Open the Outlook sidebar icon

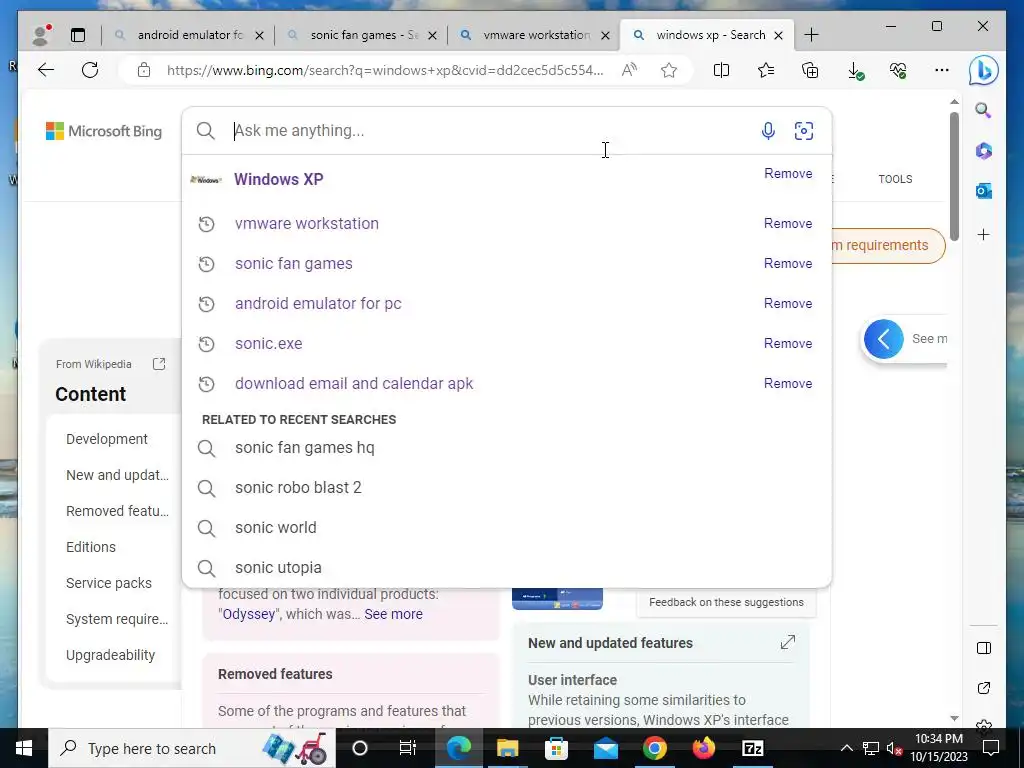984,191
